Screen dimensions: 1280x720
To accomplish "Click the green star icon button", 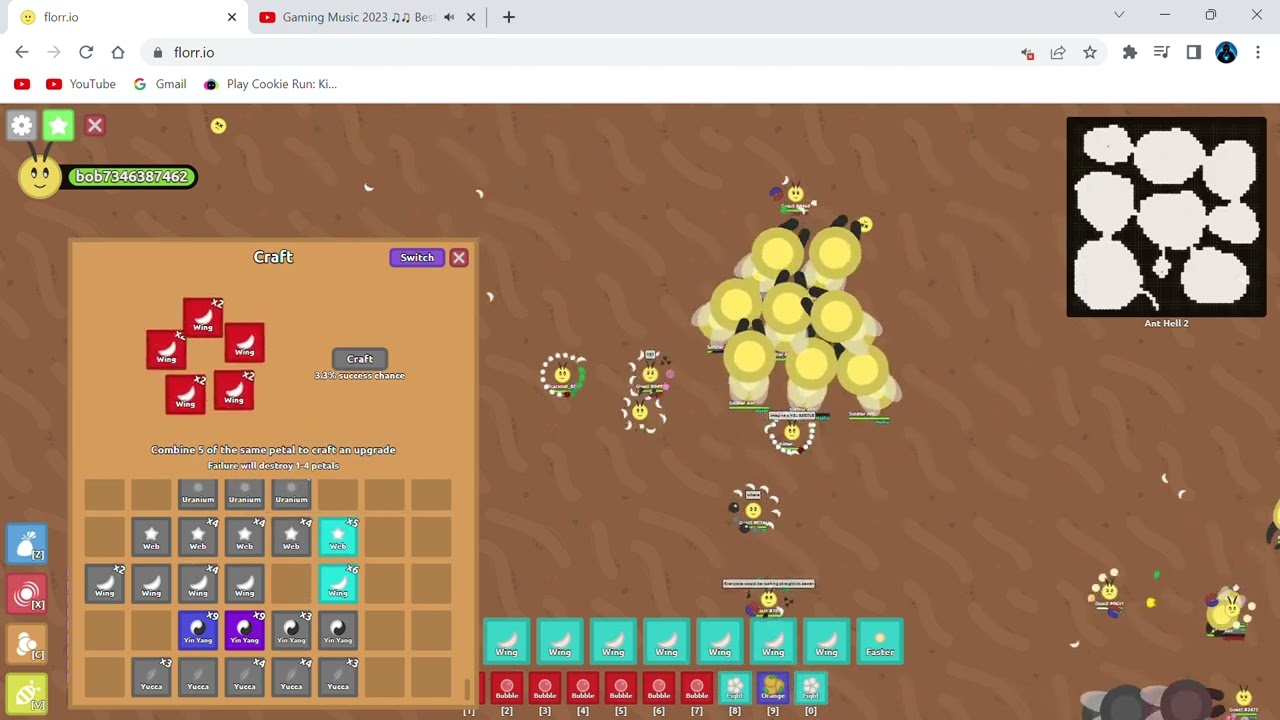I will coord(59,125).
